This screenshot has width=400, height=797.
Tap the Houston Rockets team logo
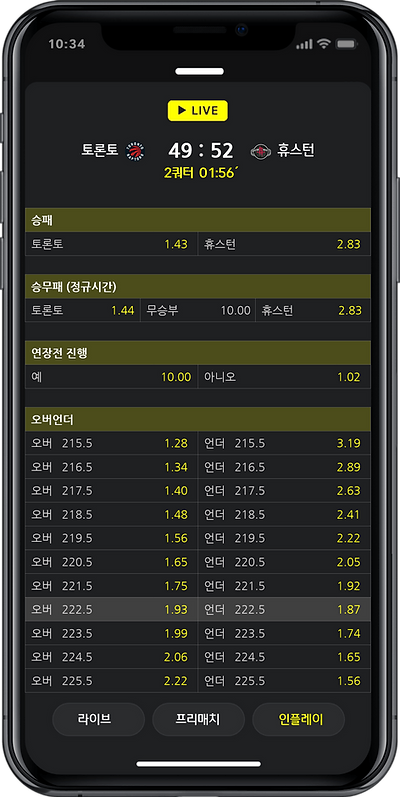point(261,151)
